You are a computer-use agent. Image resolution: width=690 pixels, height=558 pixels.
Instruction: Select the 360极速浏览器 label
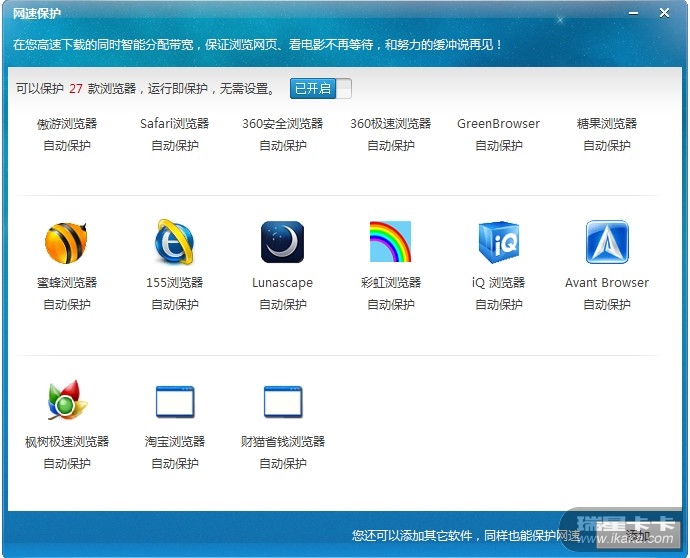click(391, 124)
